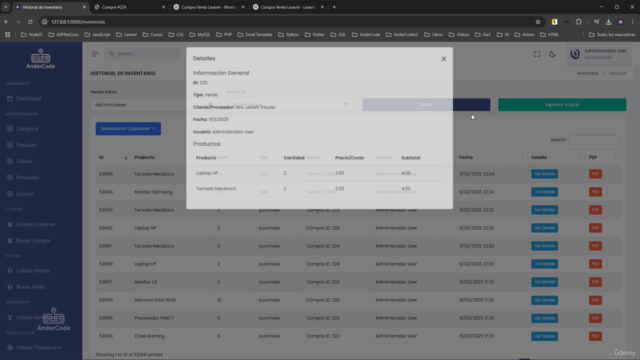The width and height of the screenshot is (640, 360).
Task: Click Ver Detalle for row 53654
Action: click(544, 336)
